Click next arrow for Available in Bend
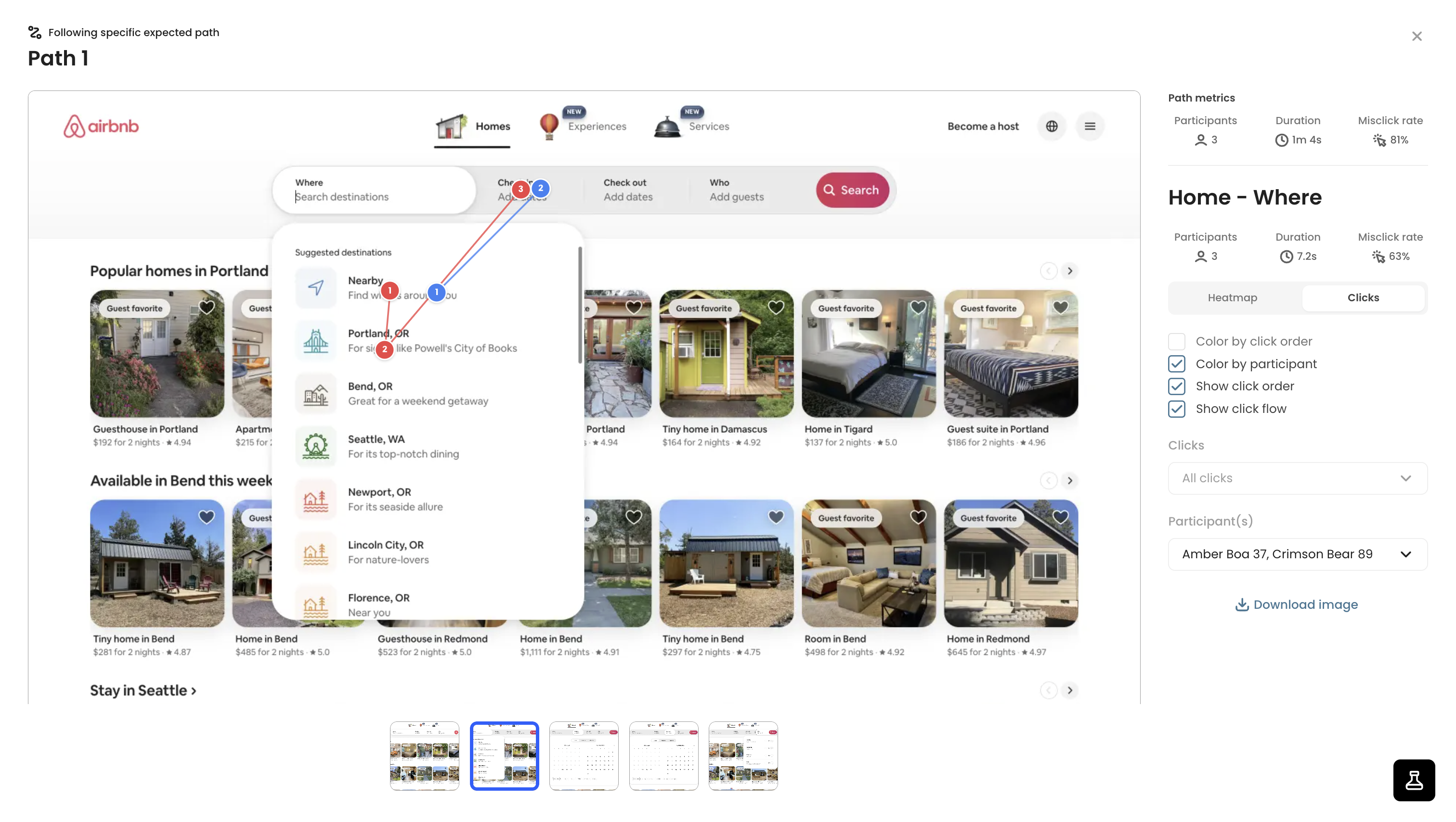This screenshot has width=1456, height=822. tap(1069, 481)
